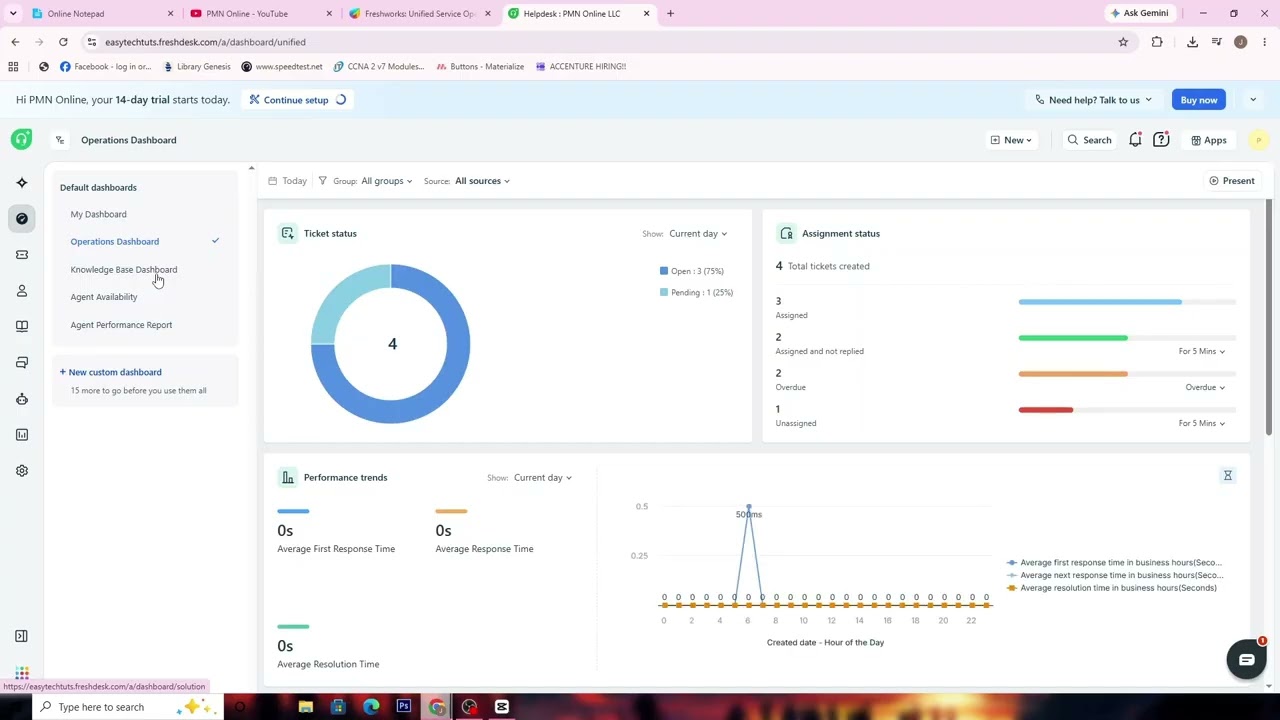Bookmark the page with the star icon
1280x720 pixels.
coord(1123,42)
